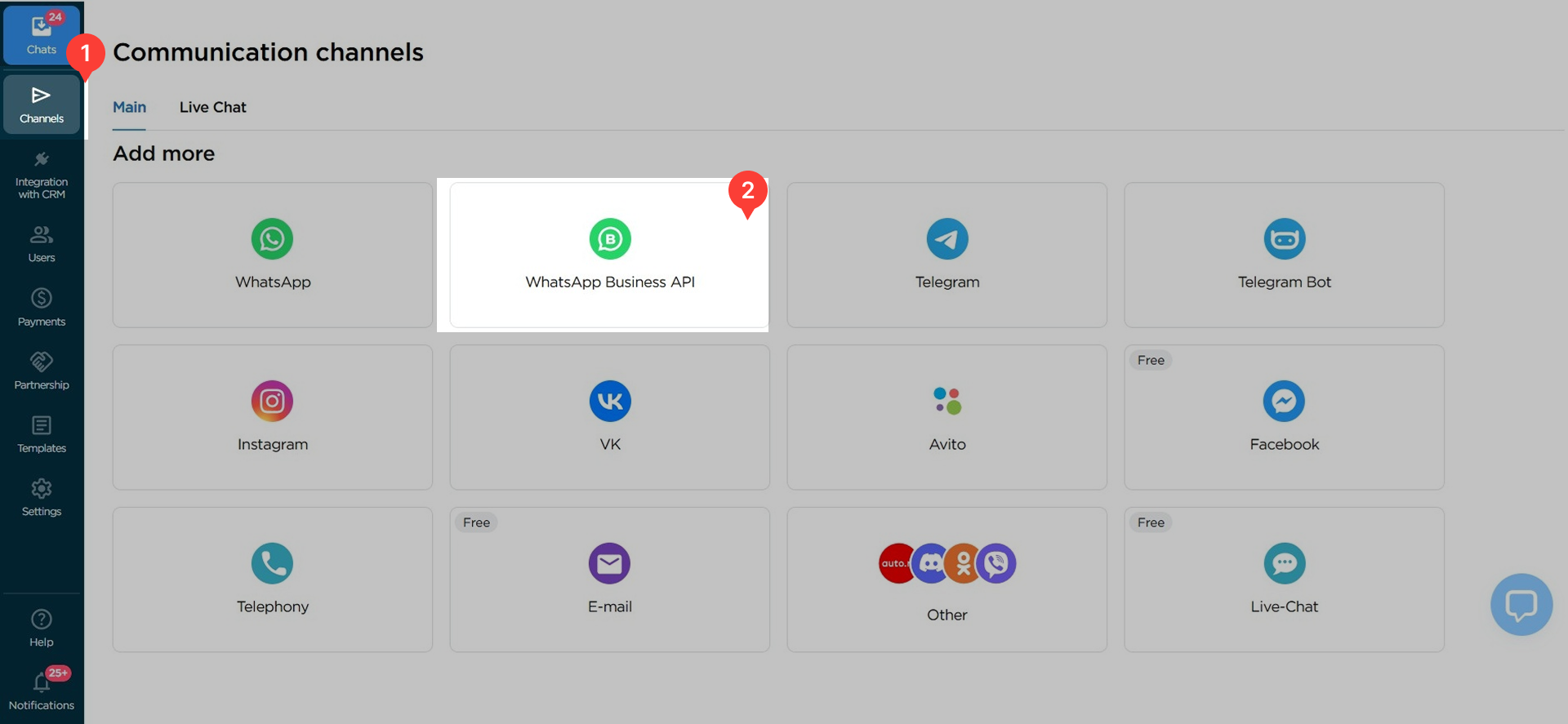This screenshot has height=724, width=1568.
Task: Select the WhatsApp label text
Action: [x=273, y=282]
